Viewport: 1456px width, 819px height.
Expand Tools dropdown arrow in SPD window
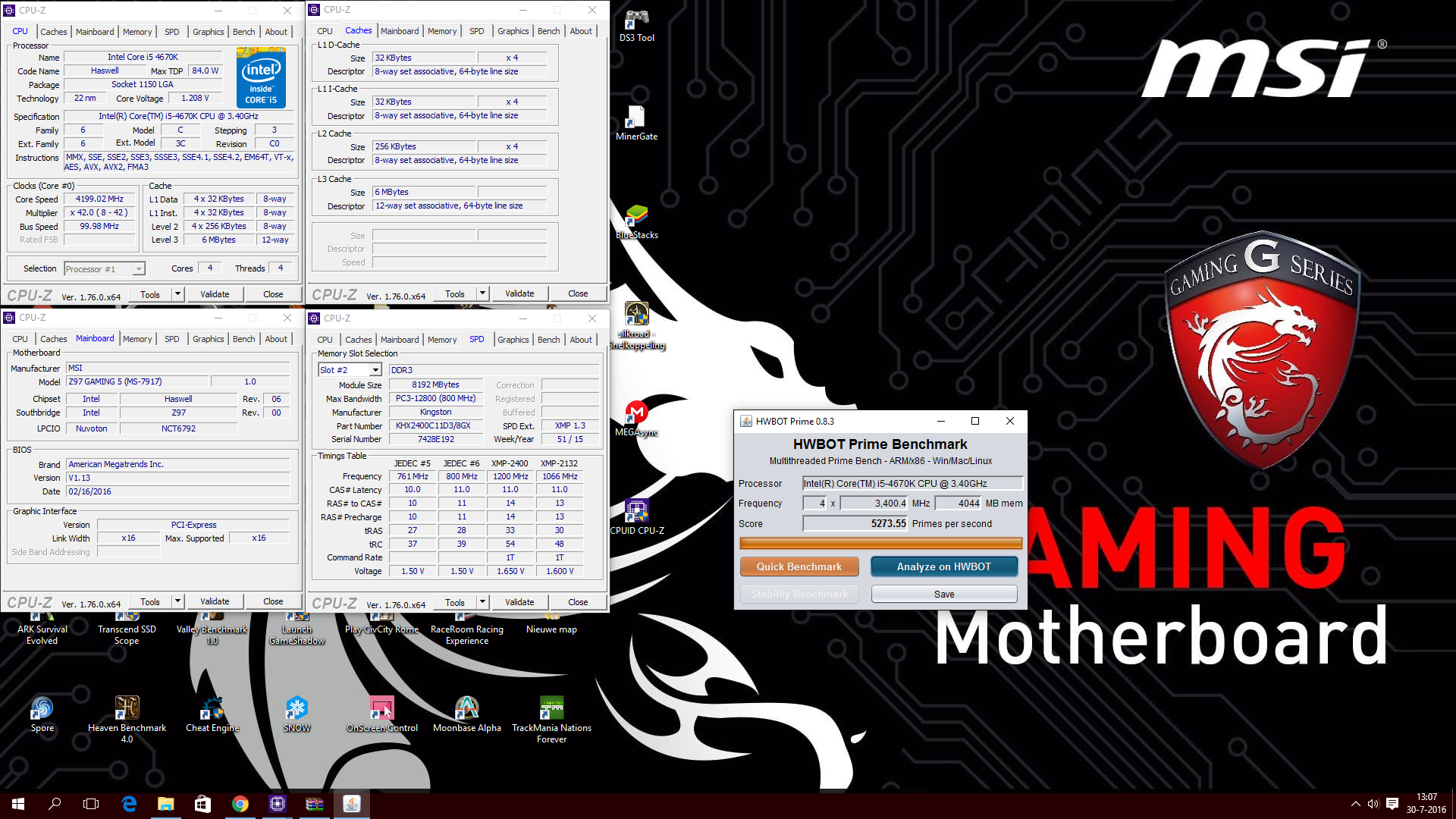pyautogui.click(x=482, y=602)
